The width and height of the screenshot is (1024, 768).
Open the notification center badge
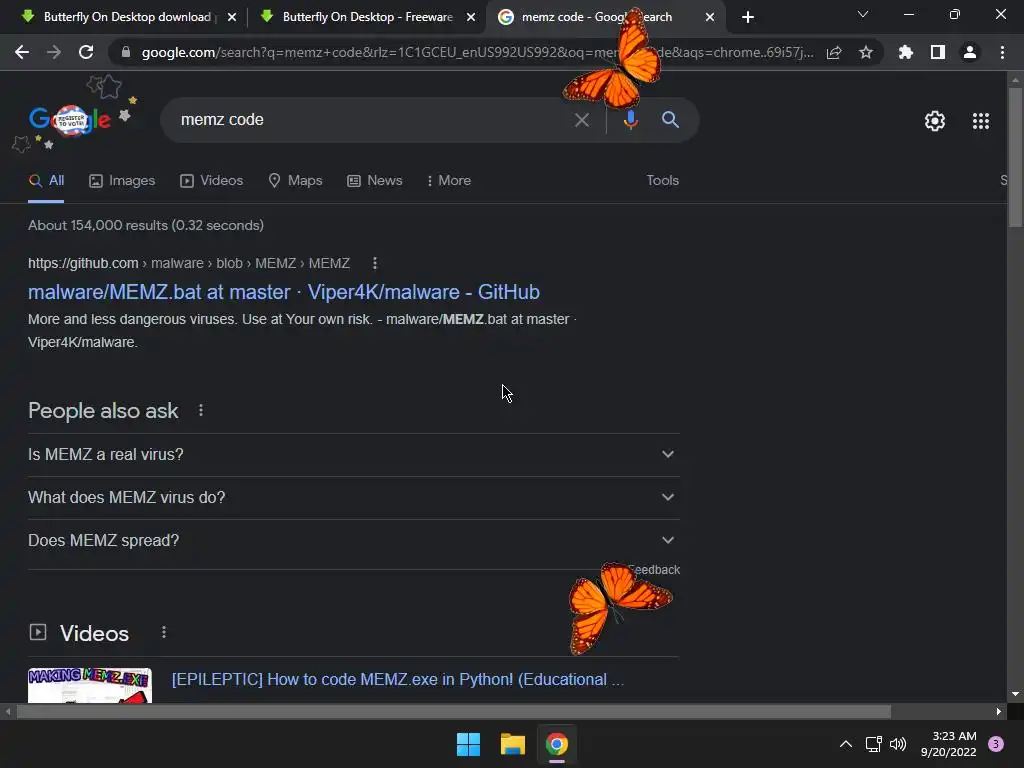tap(996, 744)
